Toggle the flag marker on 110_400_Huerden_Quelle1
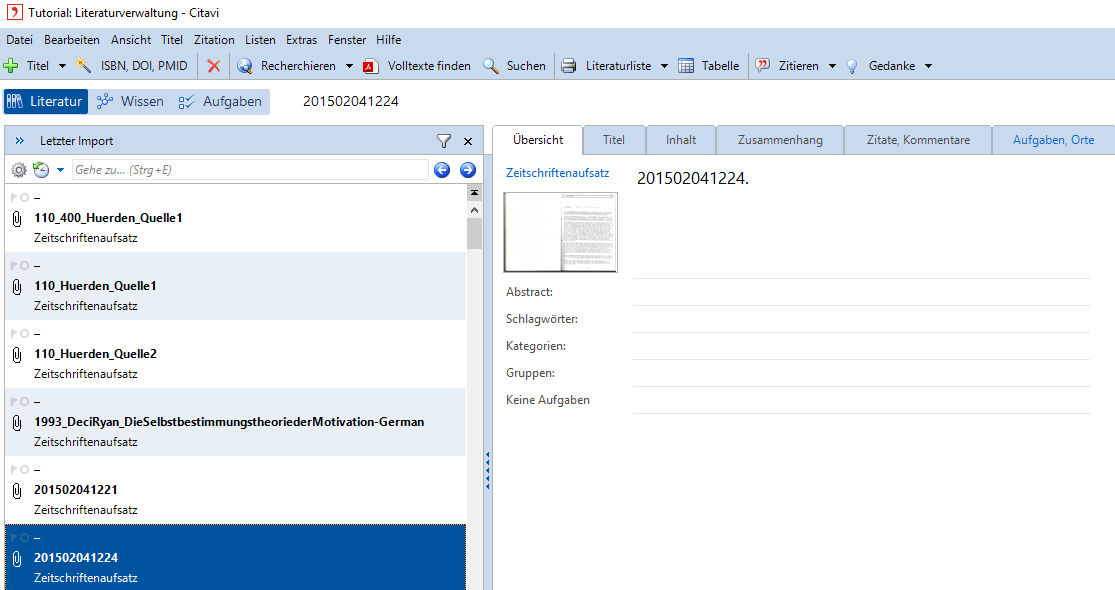The width and height of the screenshot is (1115, 590). pyautogui.click(x=13, y=198)
